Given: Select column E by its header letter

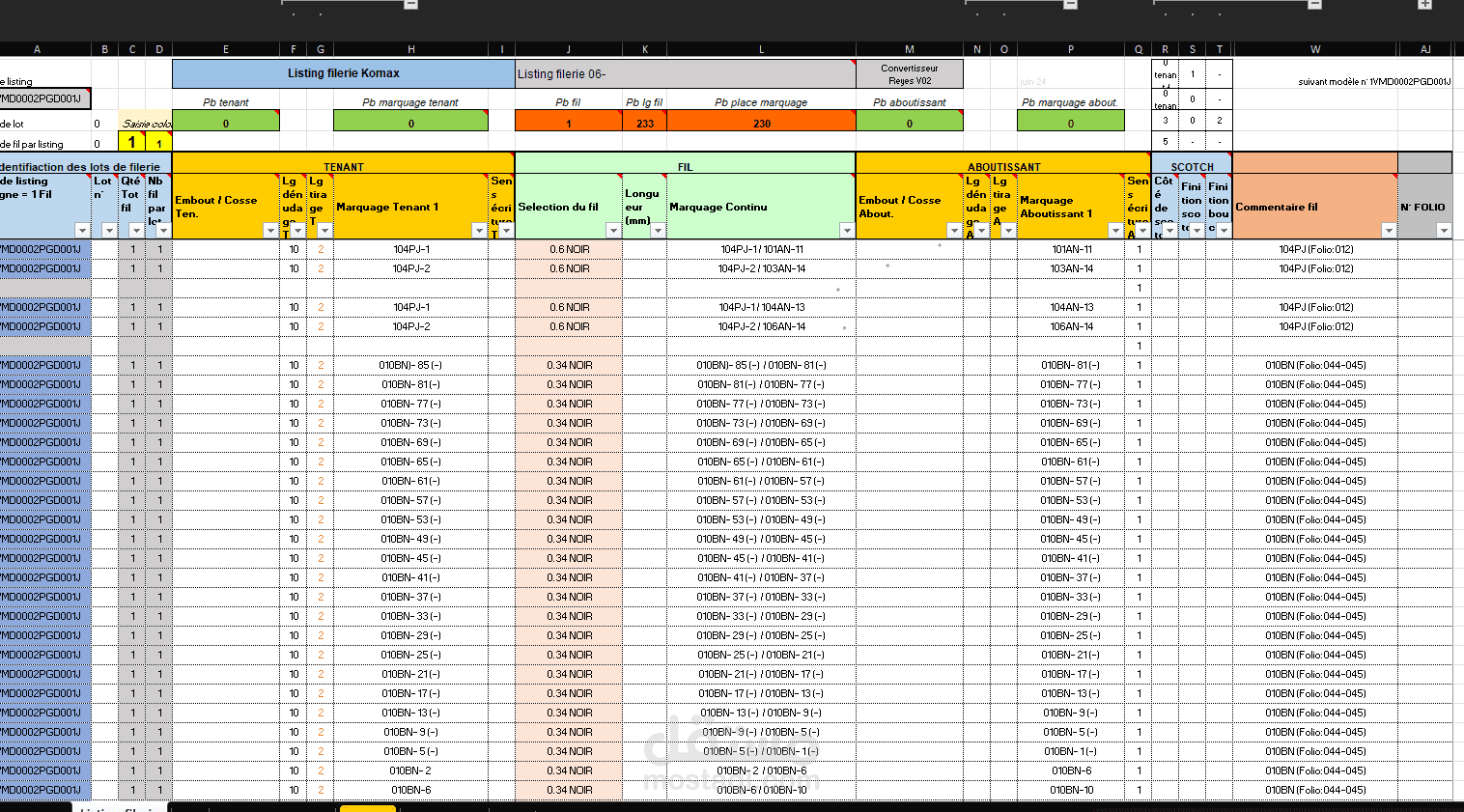Looking at the screenshot, I should click(226, 49).
